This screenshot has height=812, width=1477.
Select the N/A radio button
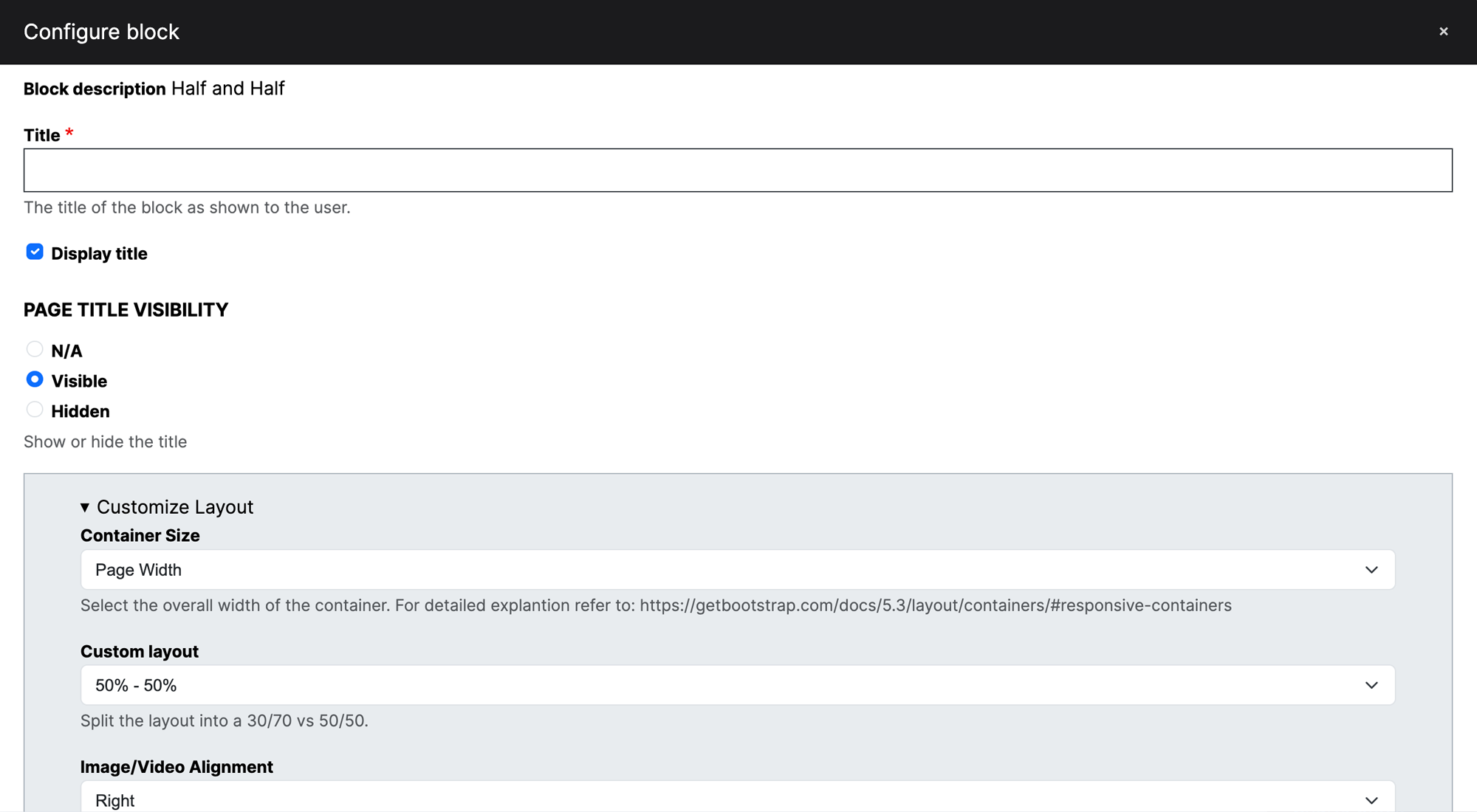(x=35, y=349)
